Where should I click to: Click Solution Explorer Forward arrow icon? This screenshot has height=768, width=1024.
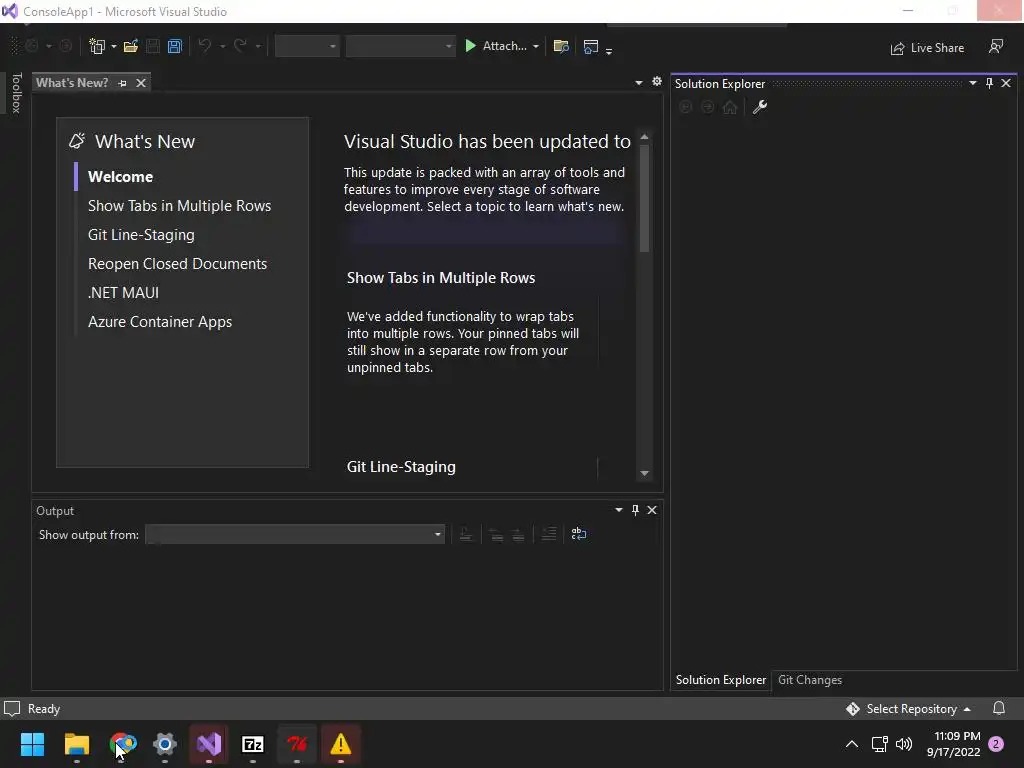[707, 107]
